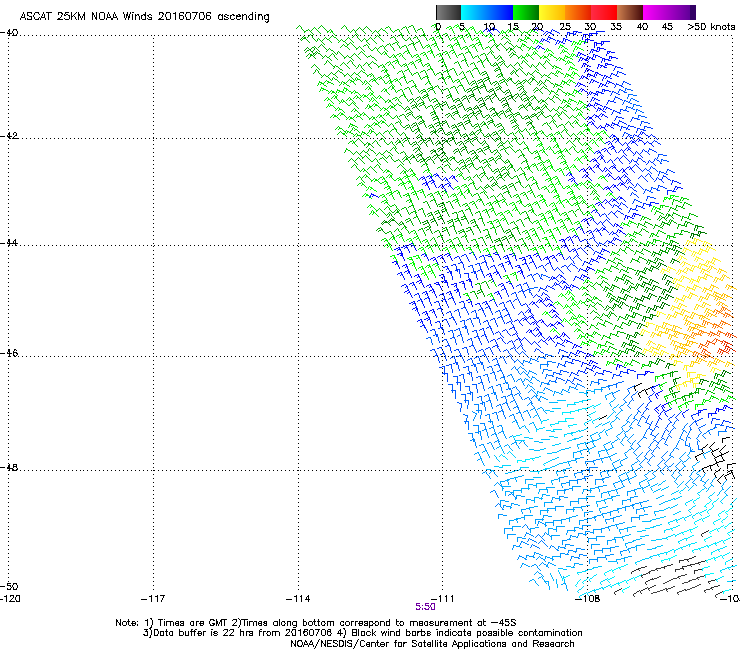
Task: Click the latitude label -44
Action: click(9, 243)
